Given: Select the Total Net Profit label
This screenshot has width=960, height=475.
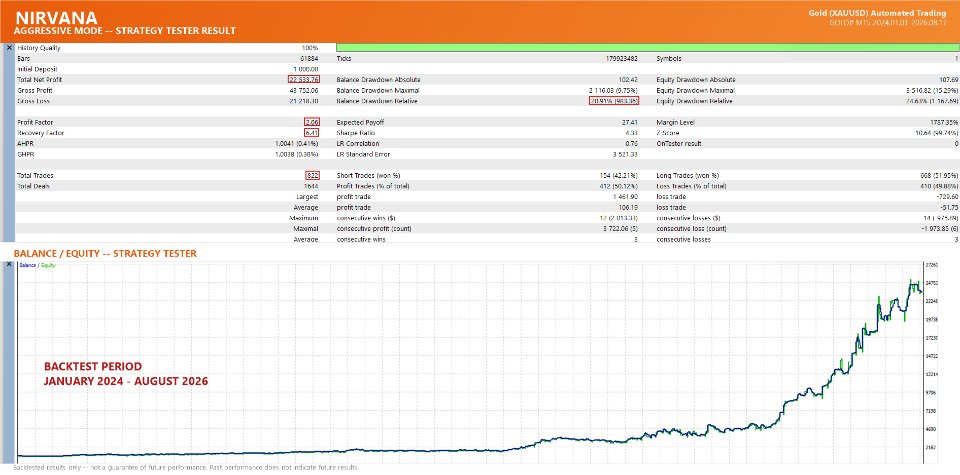Looking at the screenshot, I should click(x=40, y=80).
